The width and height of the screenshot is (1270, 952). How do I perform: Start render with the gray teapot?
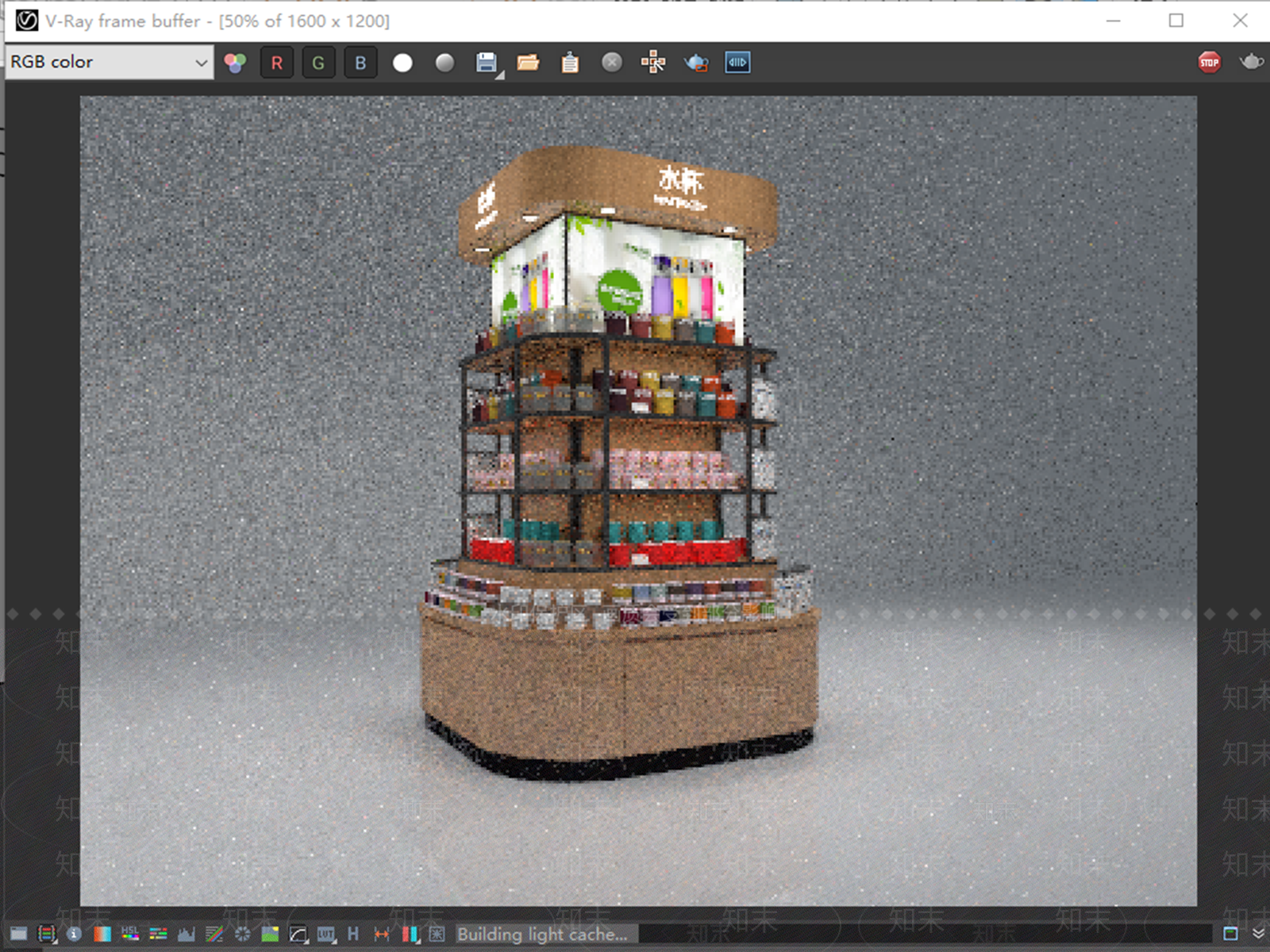point(1251,62)
